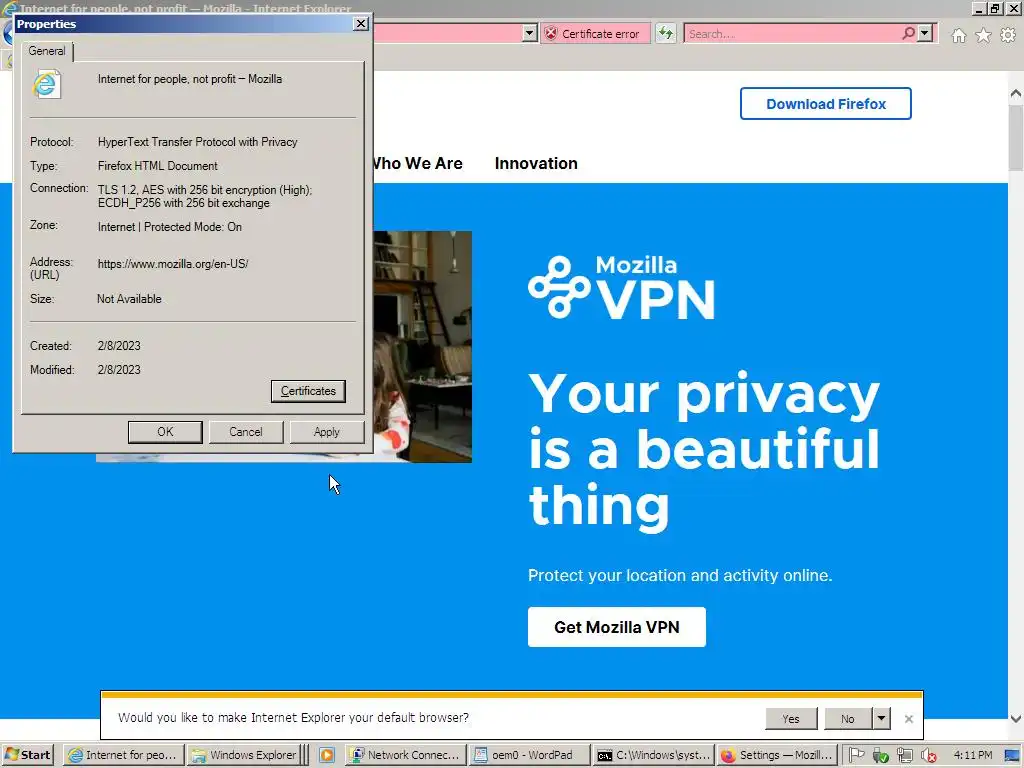Click the Mozilla VPN logo

[x=621, y=287]
